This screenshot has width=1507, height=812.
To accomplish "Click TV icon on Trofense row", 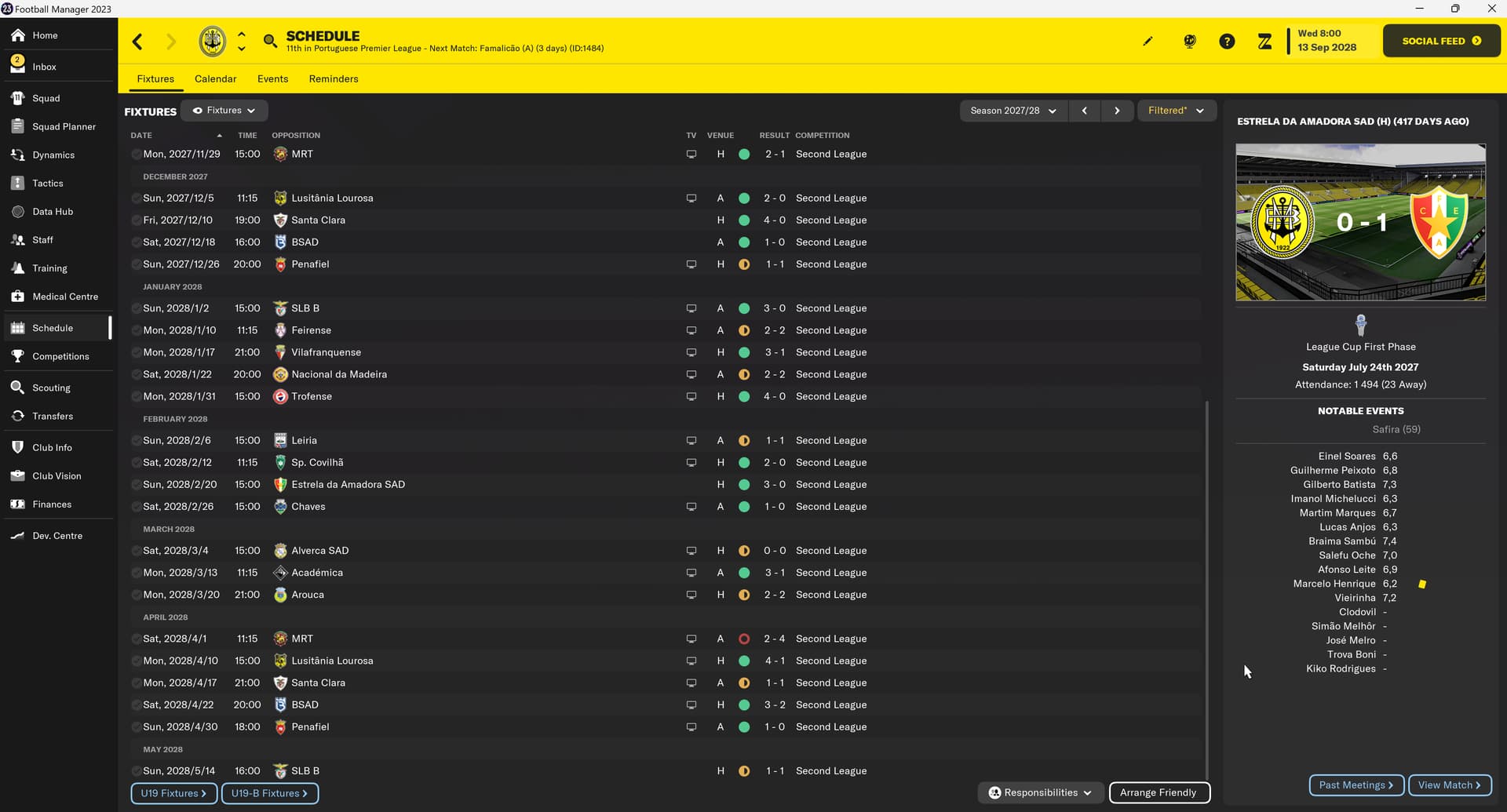I will (691, 396).
